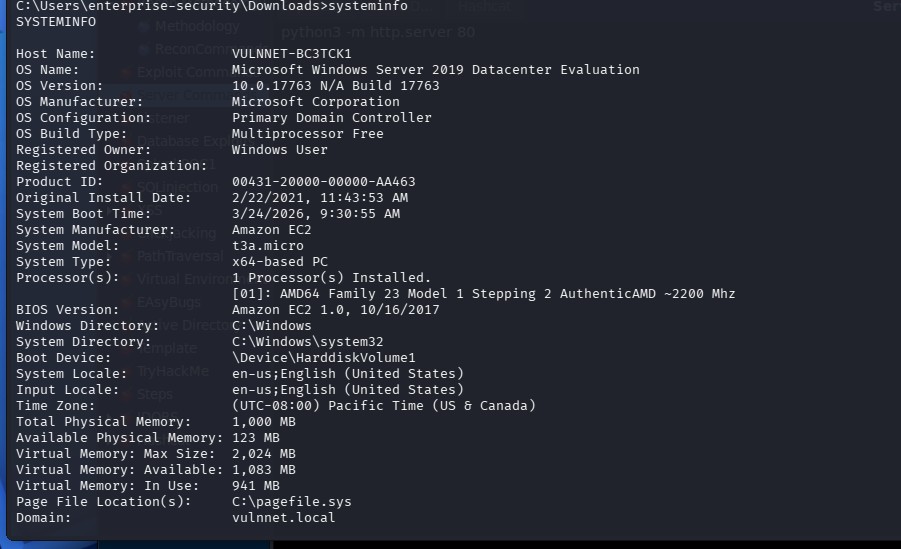The image size is (901, 549).
Task: Open the Methodology note in the sidebar
Action: (197, 27)
